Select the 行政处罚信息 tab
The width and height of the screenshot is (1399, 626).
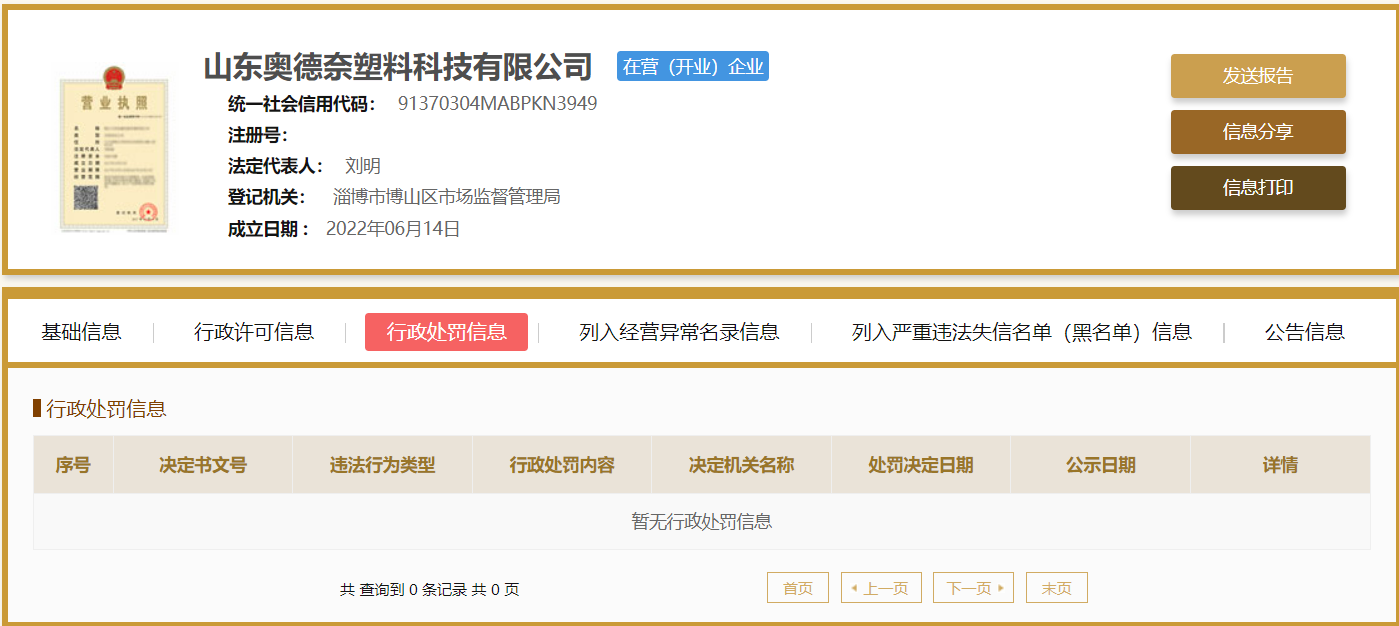click(x=446, y=332)
